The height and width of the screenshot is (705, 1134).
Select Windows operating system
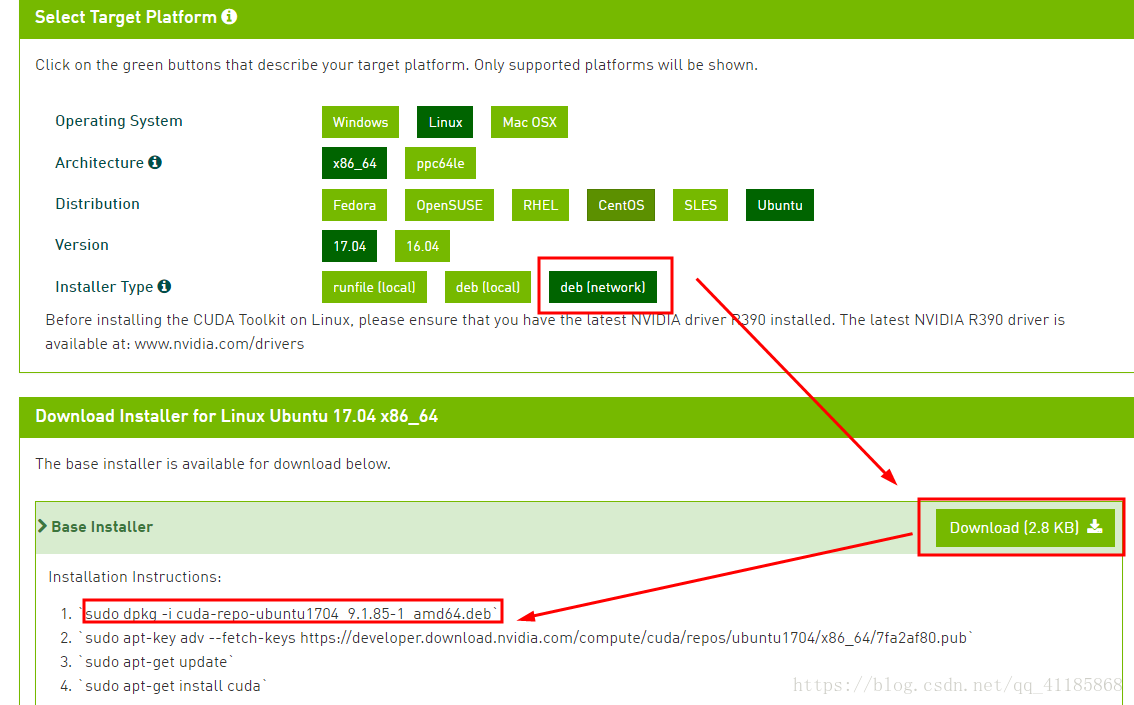tap(360, 122)
